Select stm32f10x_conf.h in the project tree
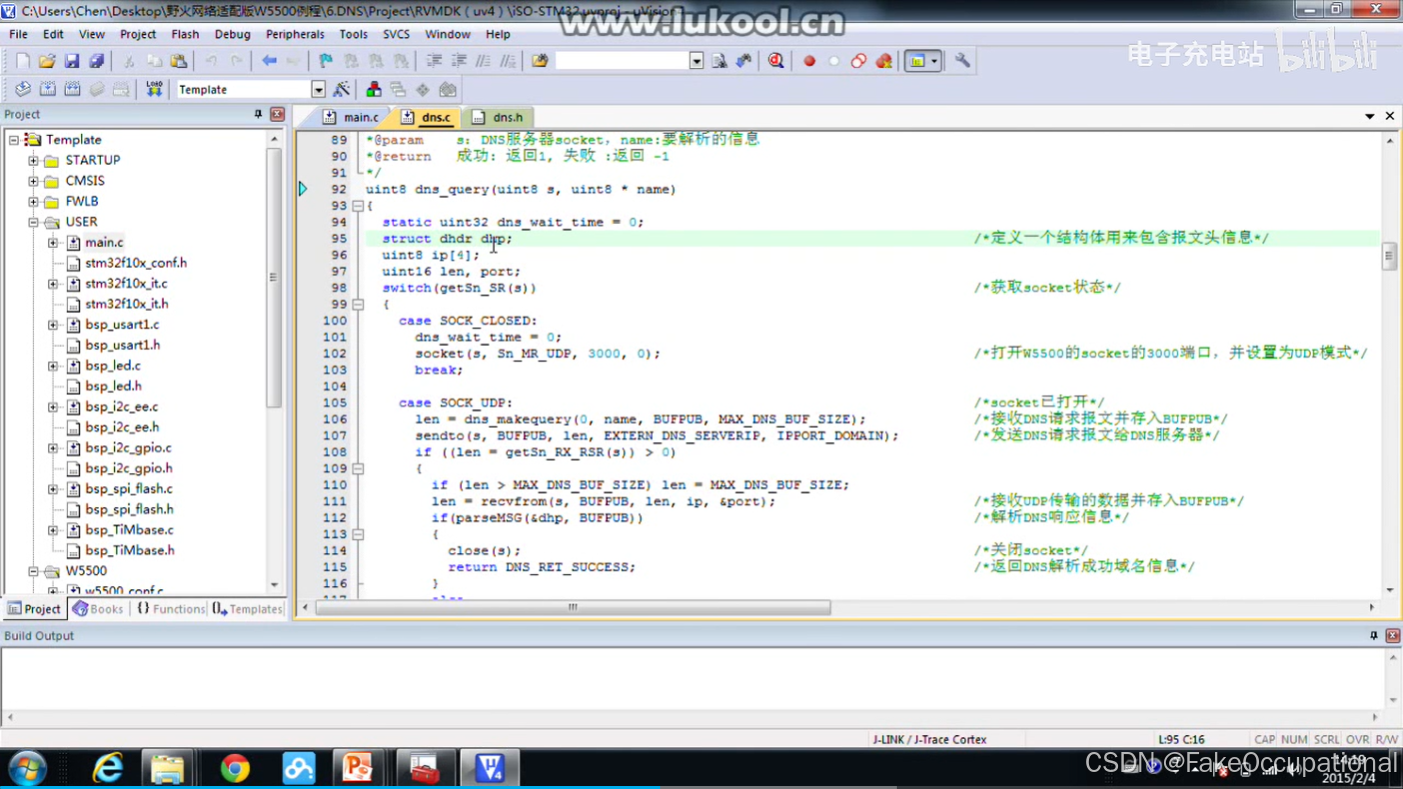Screen dimensions: 1403x789 click(x=136, y=263)
